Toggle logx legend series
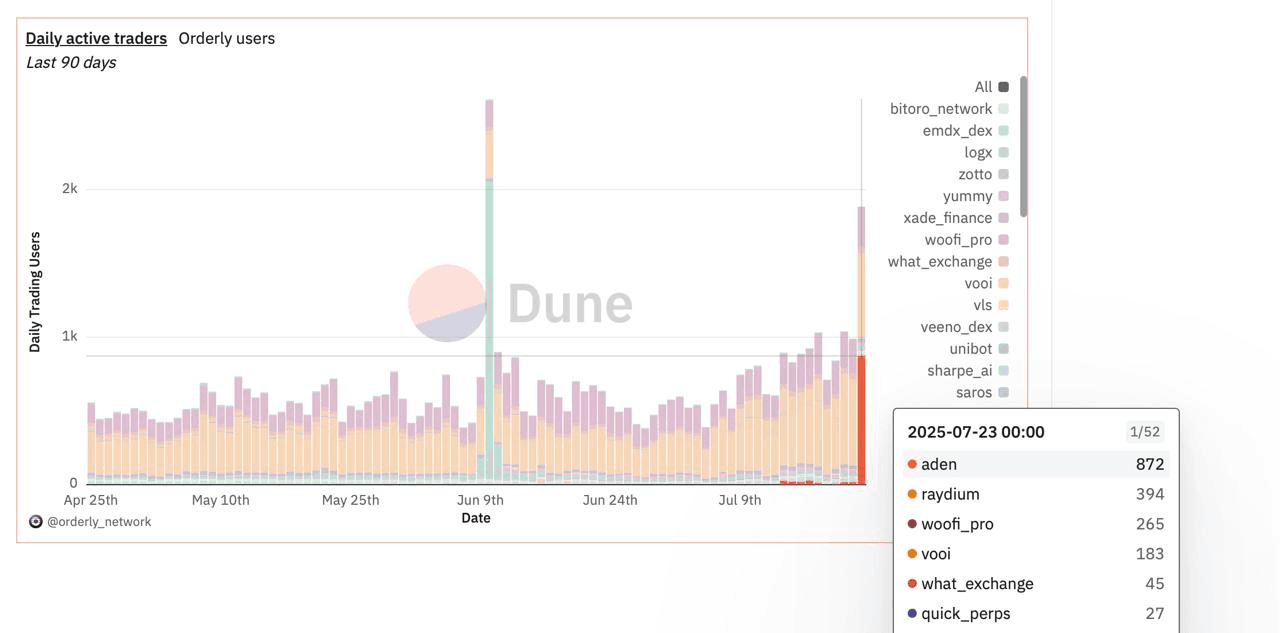 tap(986, 153)
